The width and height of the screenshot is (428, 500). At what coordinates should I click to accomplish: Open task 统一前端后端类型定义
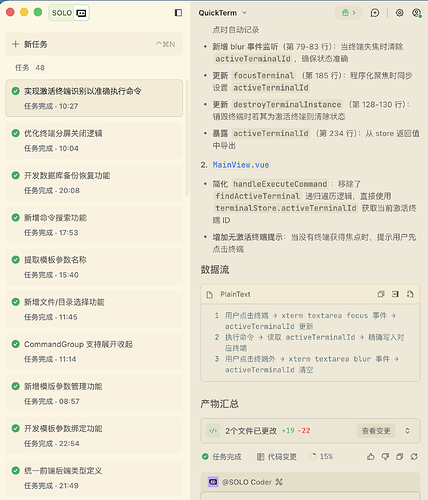pos(94,478)
